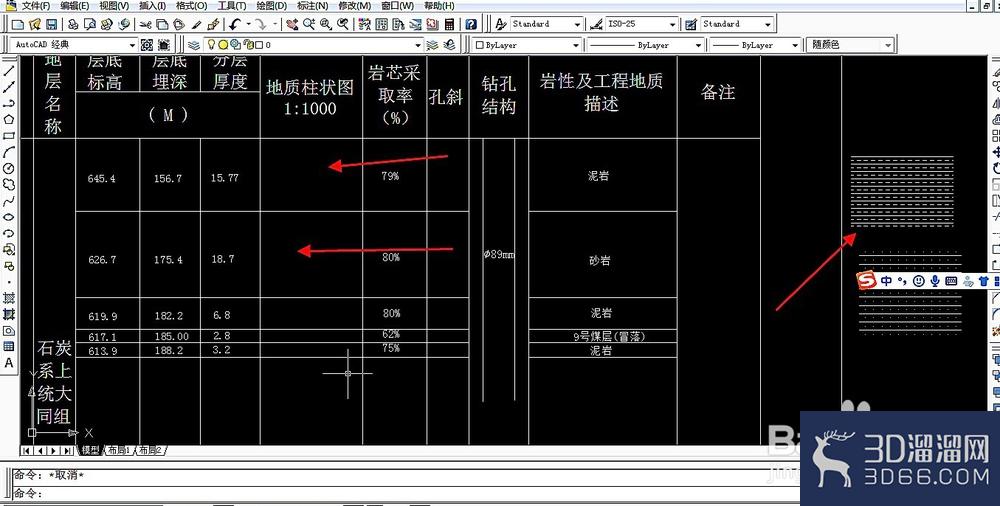Open the AutoCAD 经典 workspace dropdown
The image size is (1000, 506).
(x=133, y=45)
